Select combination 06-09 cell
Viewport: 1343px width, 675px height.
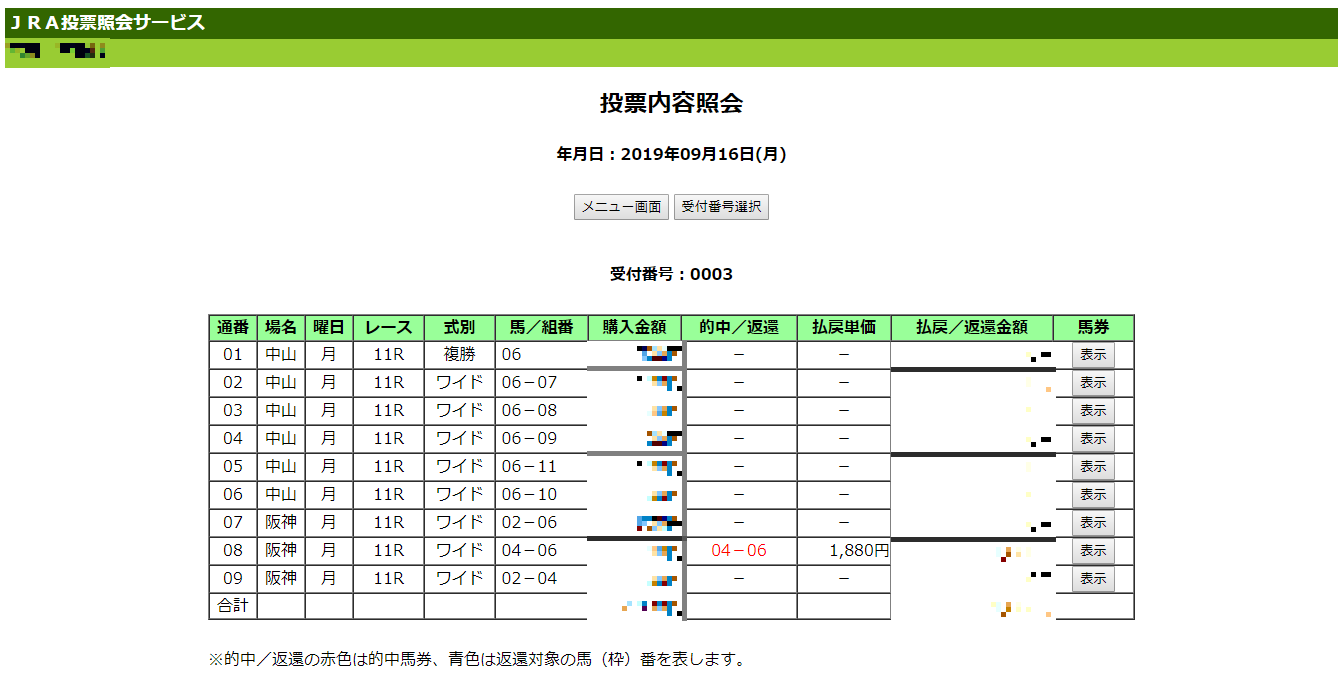click(542, 438)
